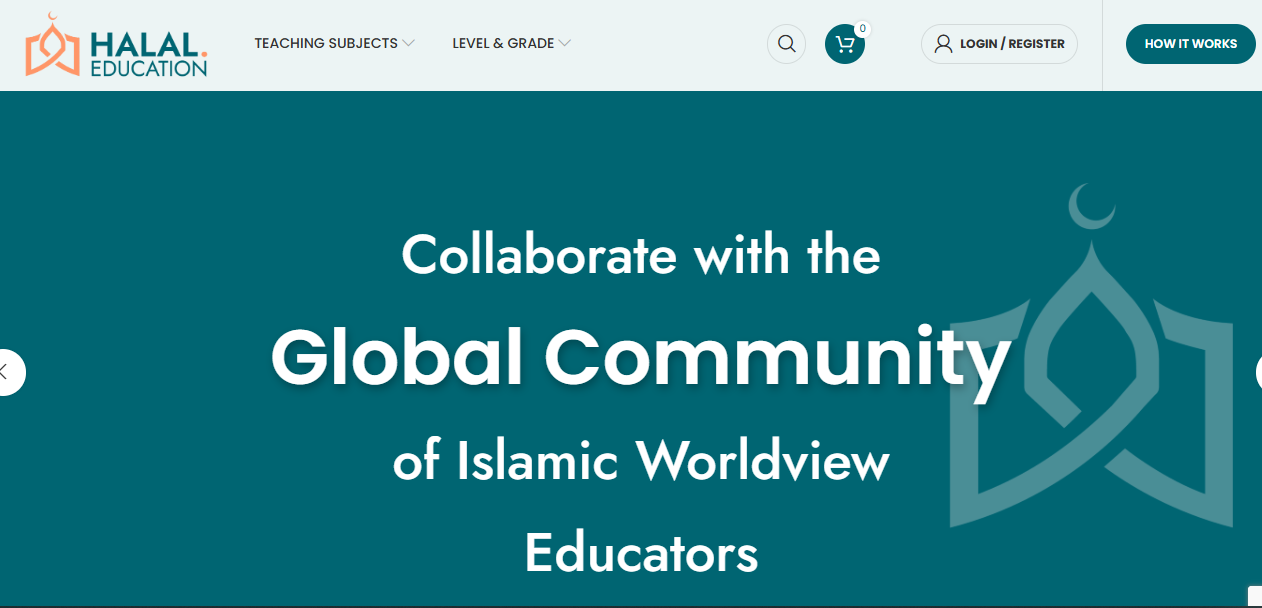The width and height of the screenshot is (1262, 608).
Task: Open the Level & Grade menu
Action: point(503,44)
